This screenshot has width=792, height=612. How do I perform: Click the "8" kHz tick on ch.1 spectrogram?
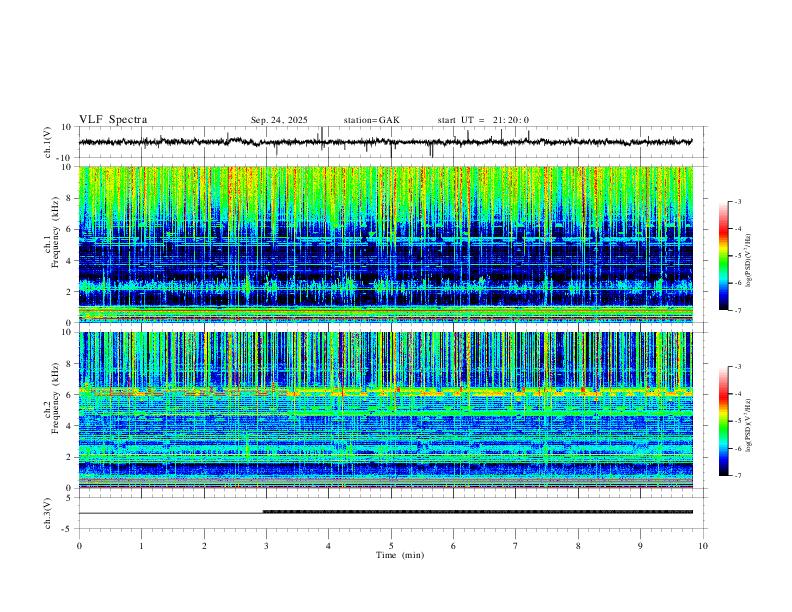[70, 198]
